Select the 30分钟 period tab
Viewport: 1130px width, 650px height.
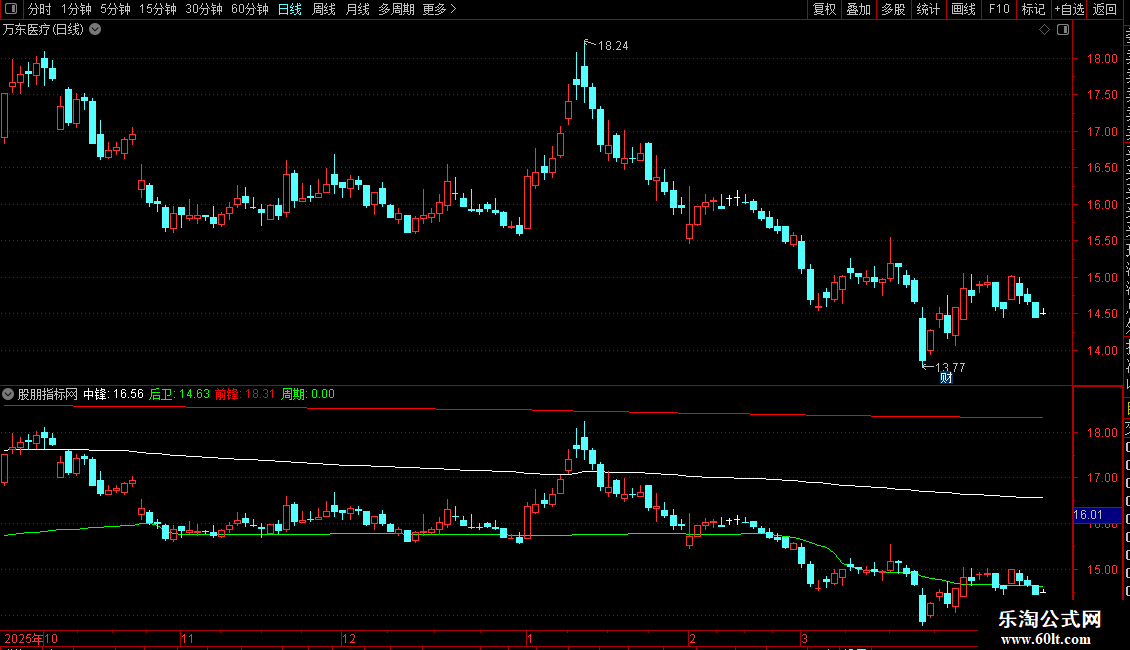[204, 9]
